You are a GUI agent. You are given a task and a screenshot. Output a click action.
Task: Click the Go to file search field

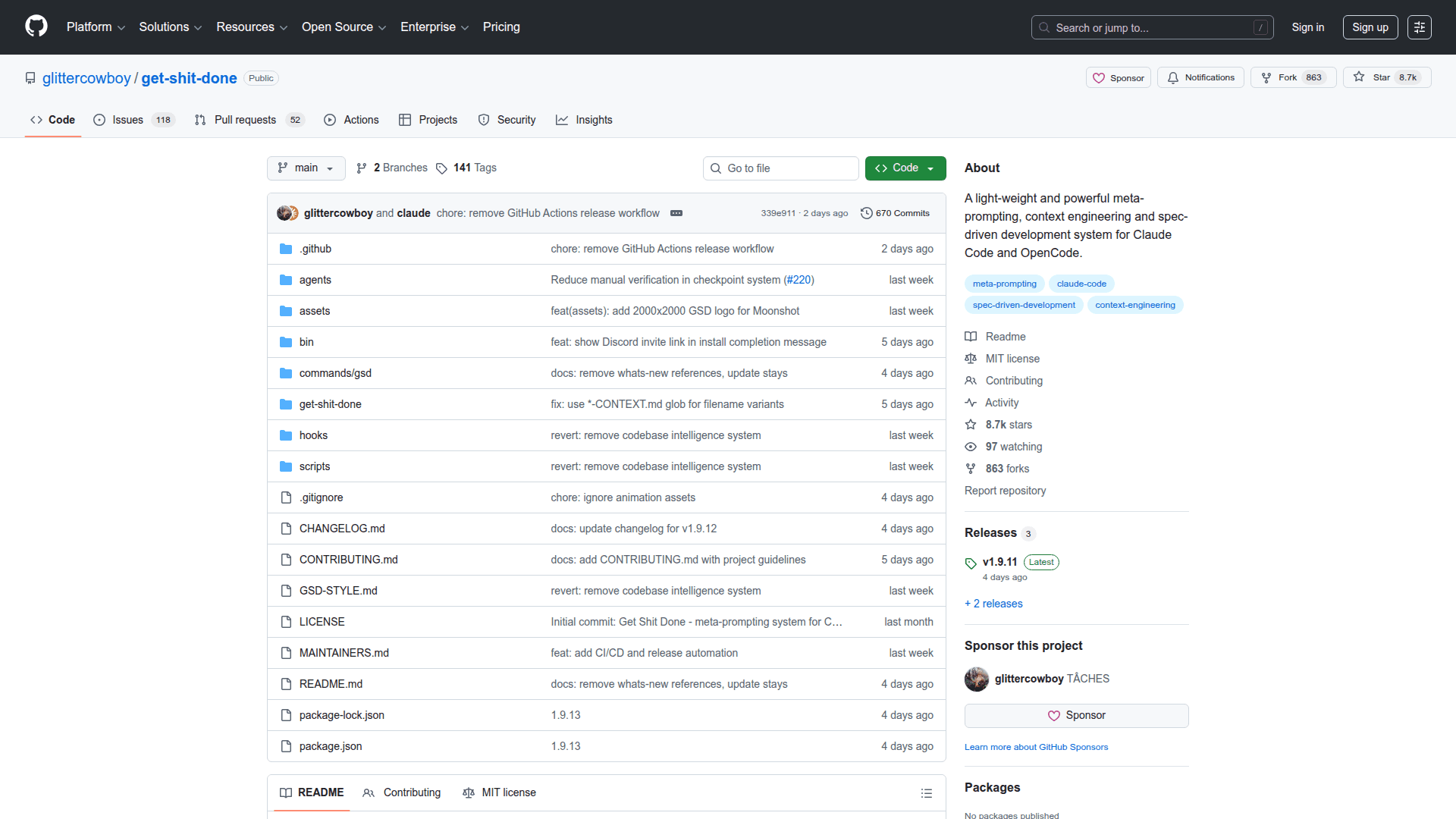[781, 168]
